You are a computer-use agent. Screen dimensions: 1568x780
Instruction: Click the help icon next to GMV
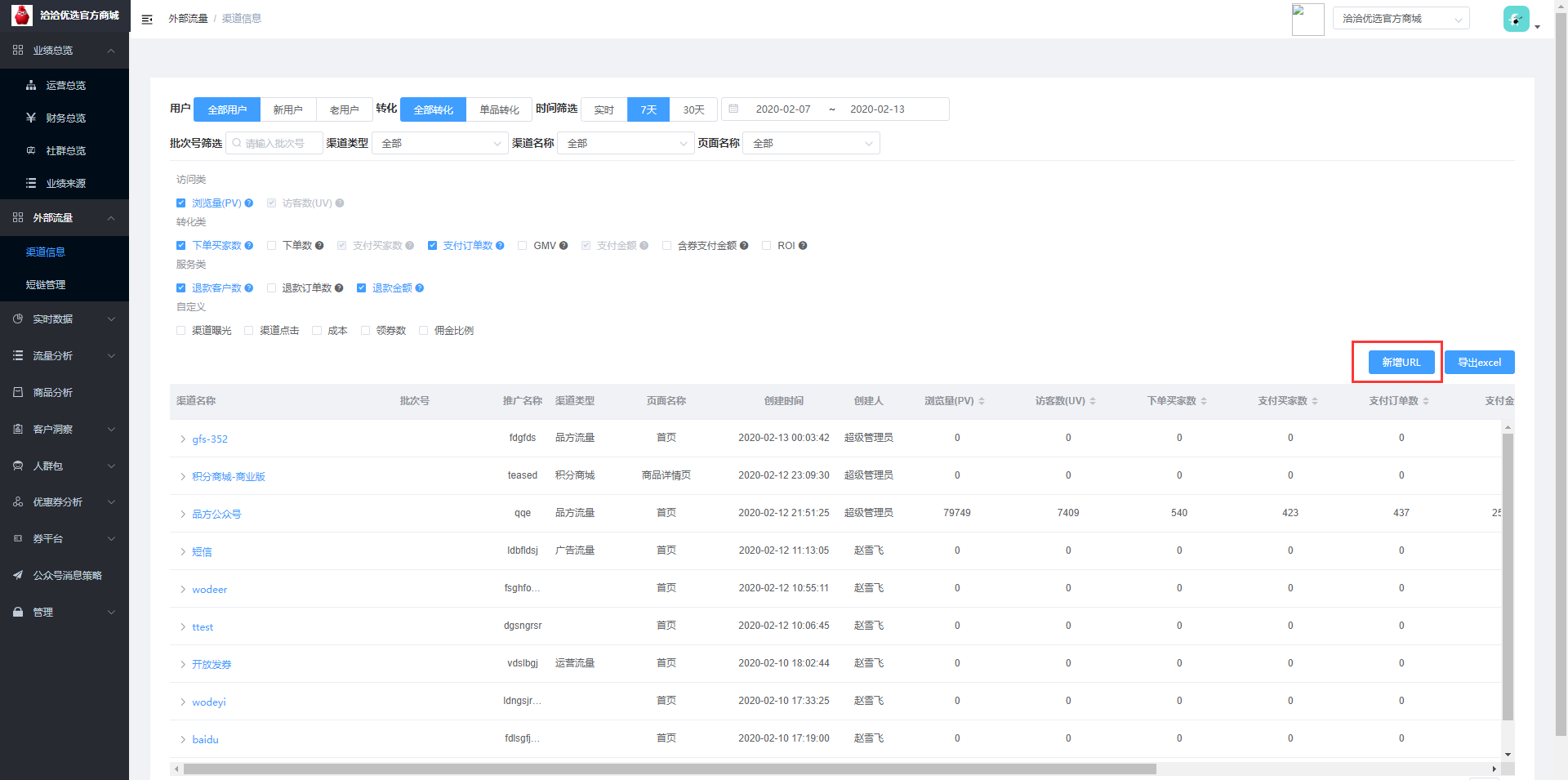(563, 246)
